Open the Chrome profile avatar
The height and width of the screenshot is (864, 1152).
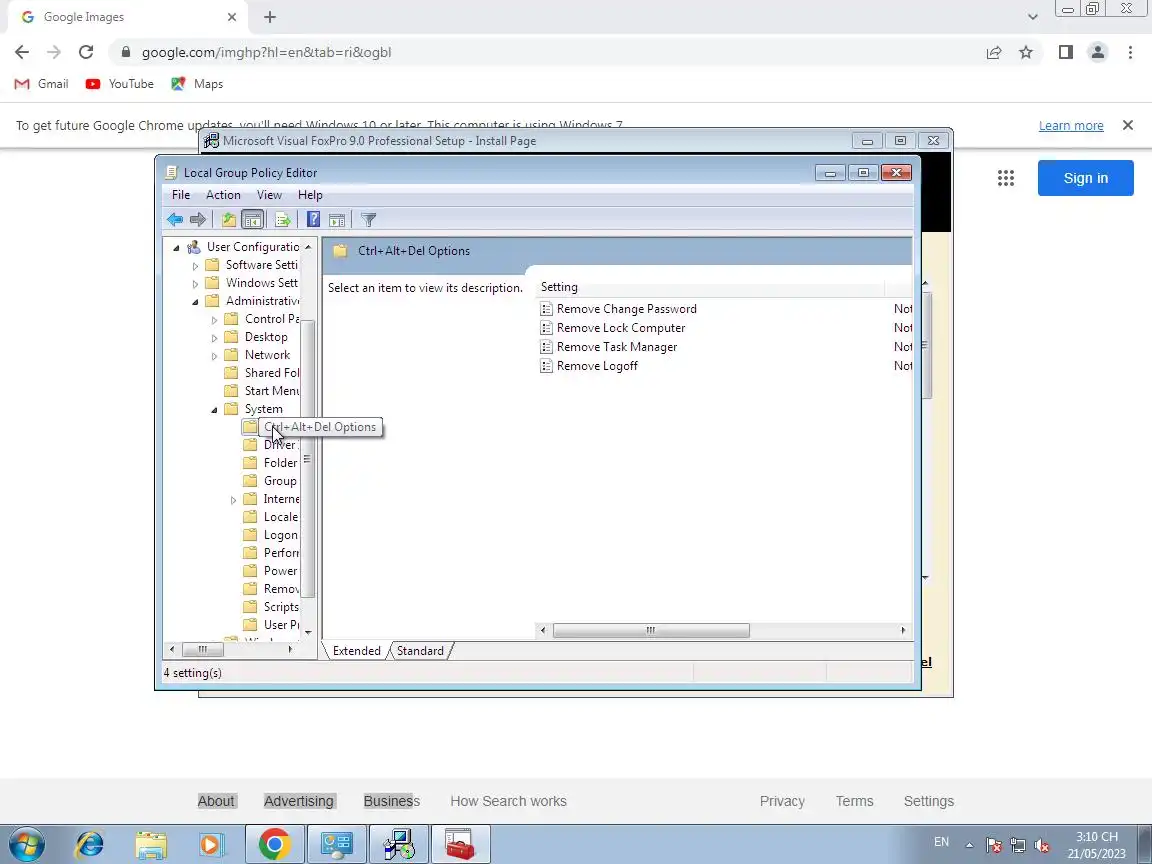tap(1098, 52)
